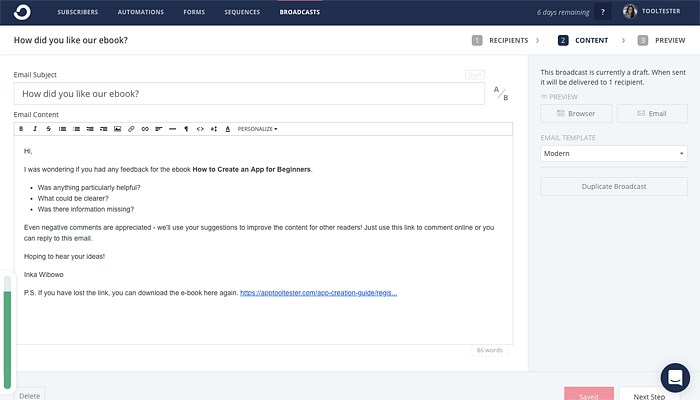
Task: Go to the Content step
Action: click(583, 41)
